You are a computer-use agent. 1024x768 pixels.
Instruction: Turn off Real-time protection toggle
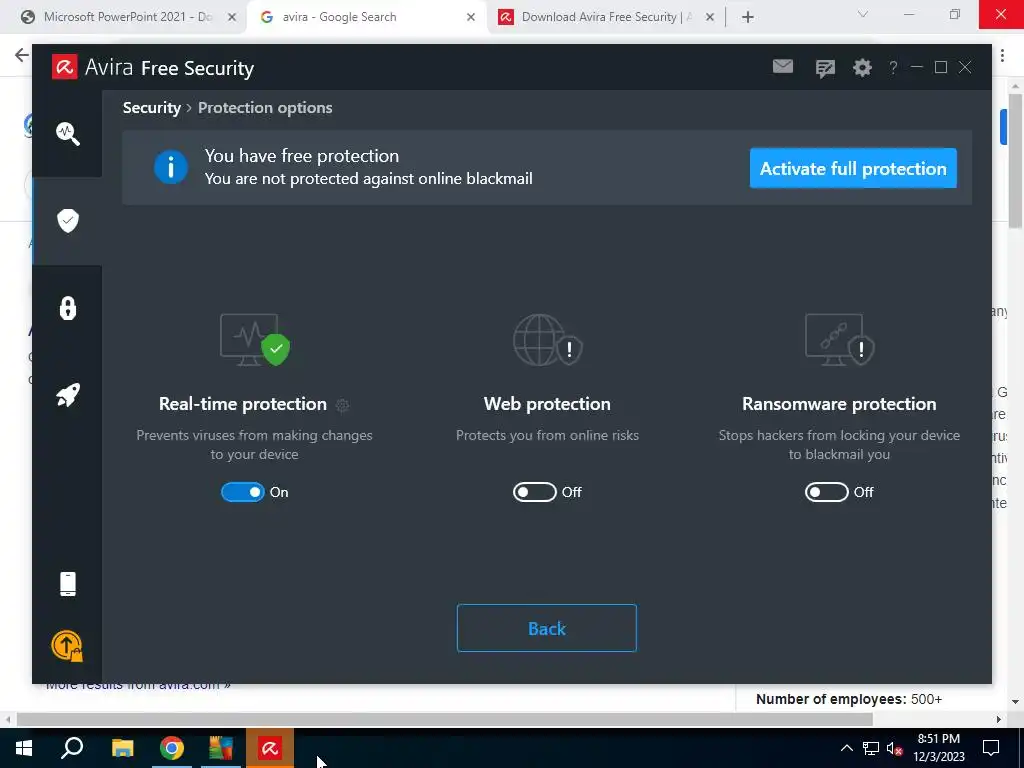[243, 492]
